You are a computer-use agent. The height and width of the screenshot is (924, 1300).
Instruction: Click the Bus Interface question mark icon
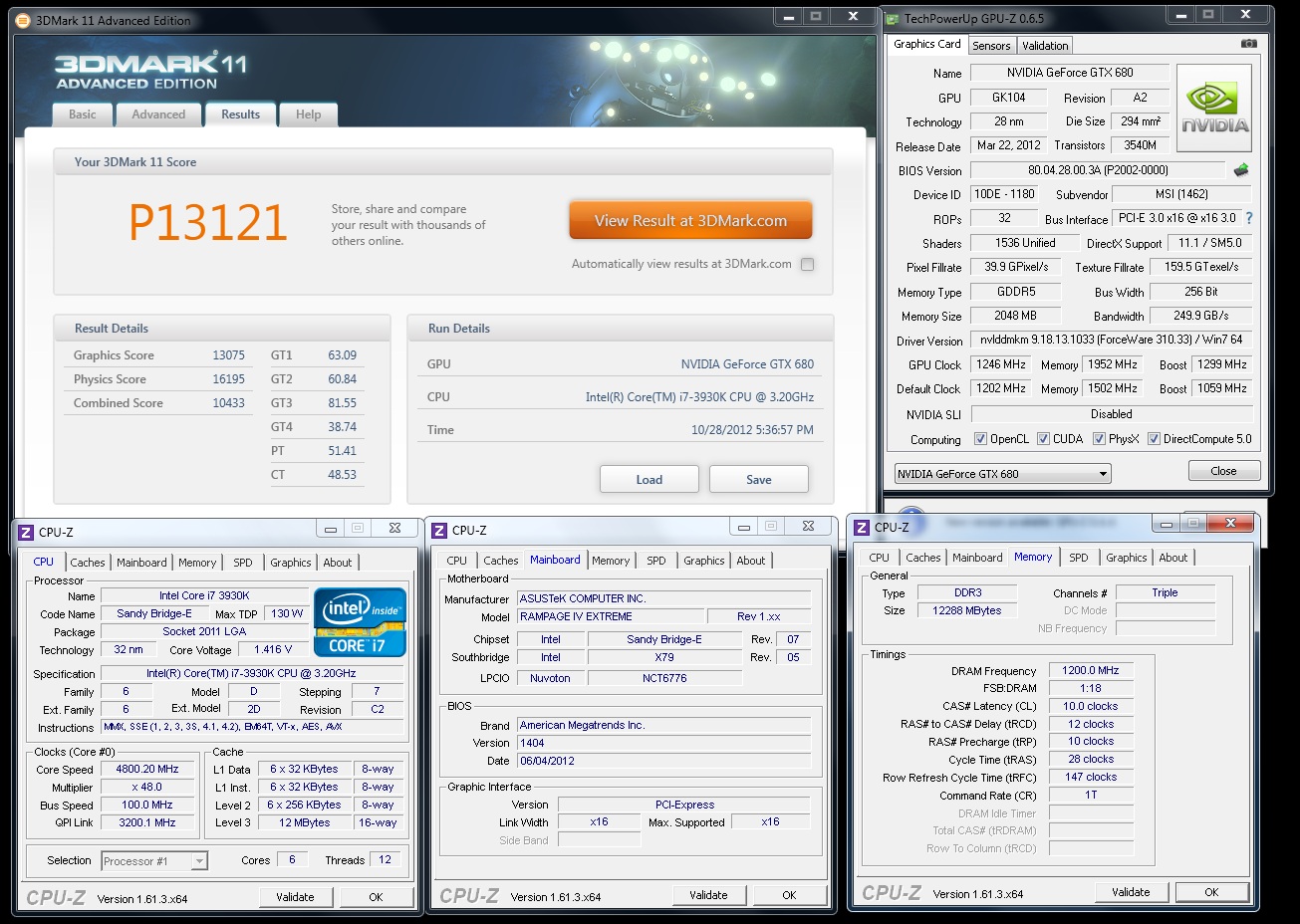point(1249,218)
